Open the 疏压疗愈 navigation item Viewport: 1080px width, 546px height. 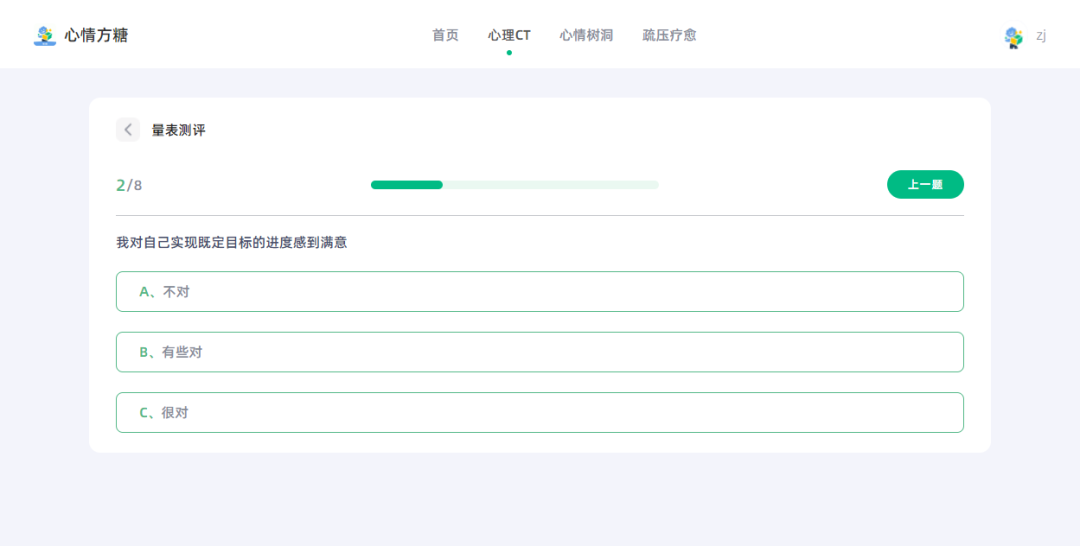click(x=669, y=35)
